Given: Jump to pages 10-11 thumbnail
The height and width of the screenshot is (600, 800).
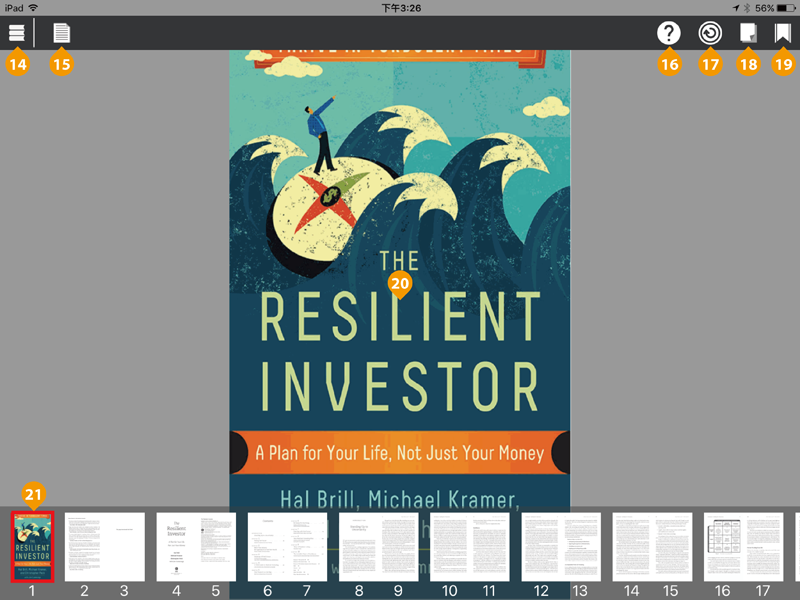Looking at the screenshot, I should pyautogui.click(x=469, y=547).
